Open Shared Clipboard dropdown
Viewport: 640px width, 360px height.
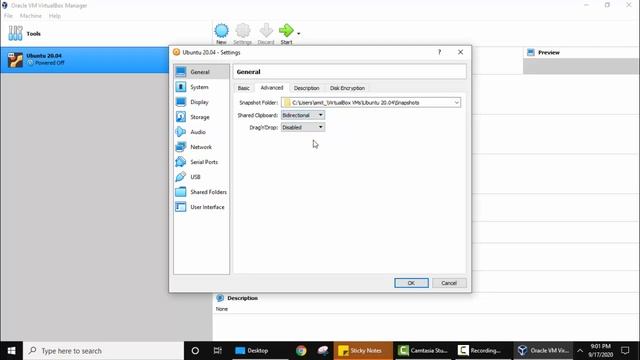303,115
